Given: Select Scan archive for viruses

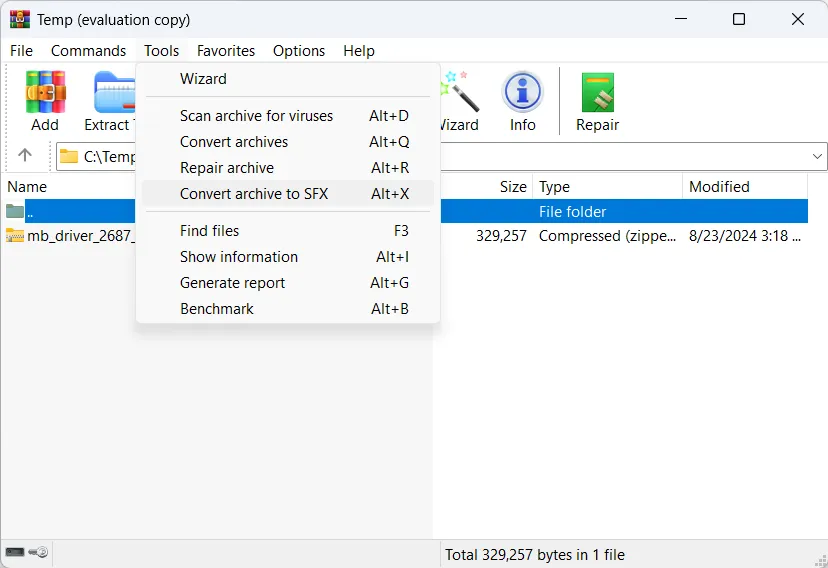Looking at the screenshot, I should (x=288, y=116).
